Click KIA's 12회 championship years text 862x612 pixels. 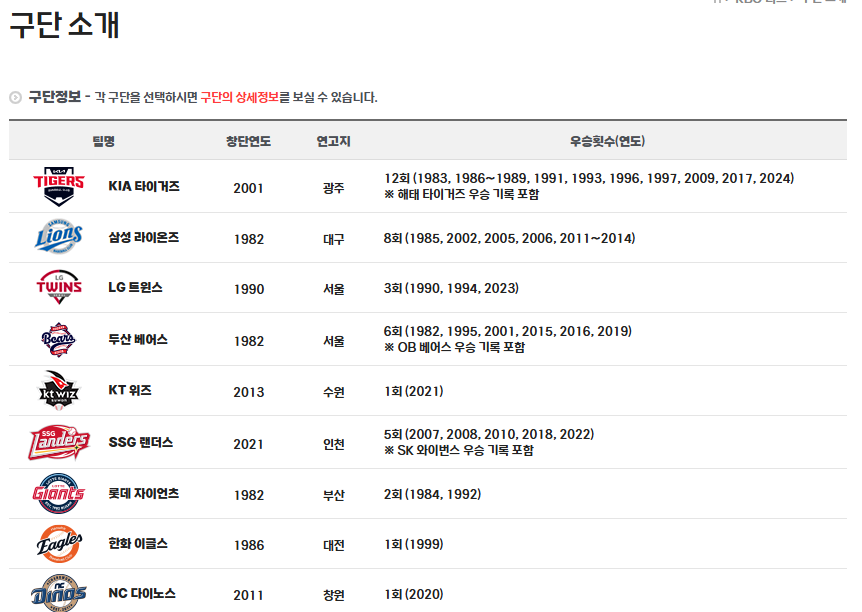[589, 178]
